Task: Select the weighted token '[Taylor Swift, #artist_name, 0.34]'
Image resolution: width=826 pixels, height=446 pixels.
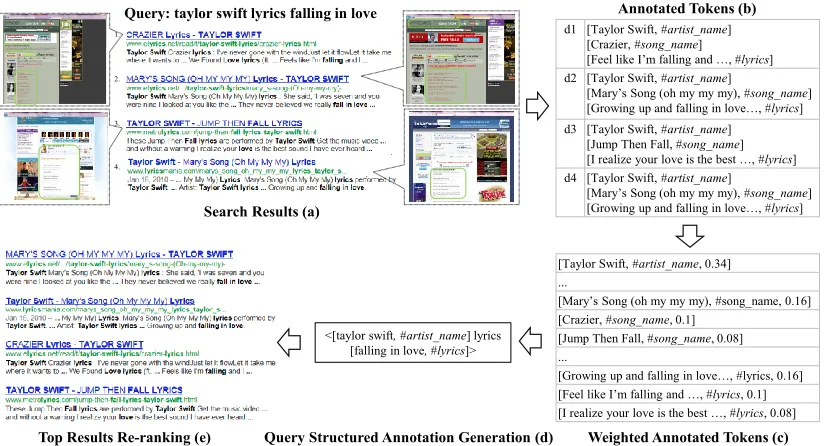Action: (687, 264)
